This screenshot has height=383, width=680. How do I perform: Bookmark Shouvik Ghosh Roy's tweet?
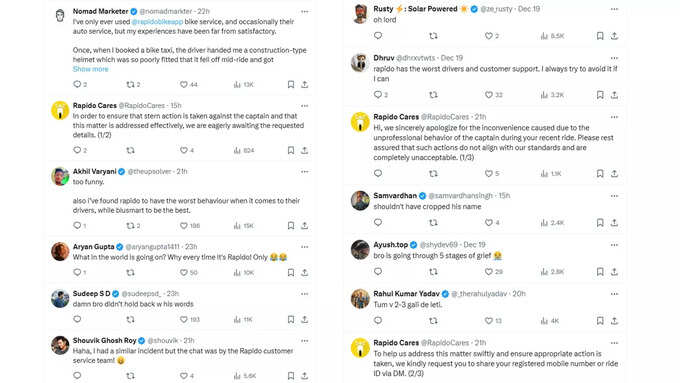291,376
